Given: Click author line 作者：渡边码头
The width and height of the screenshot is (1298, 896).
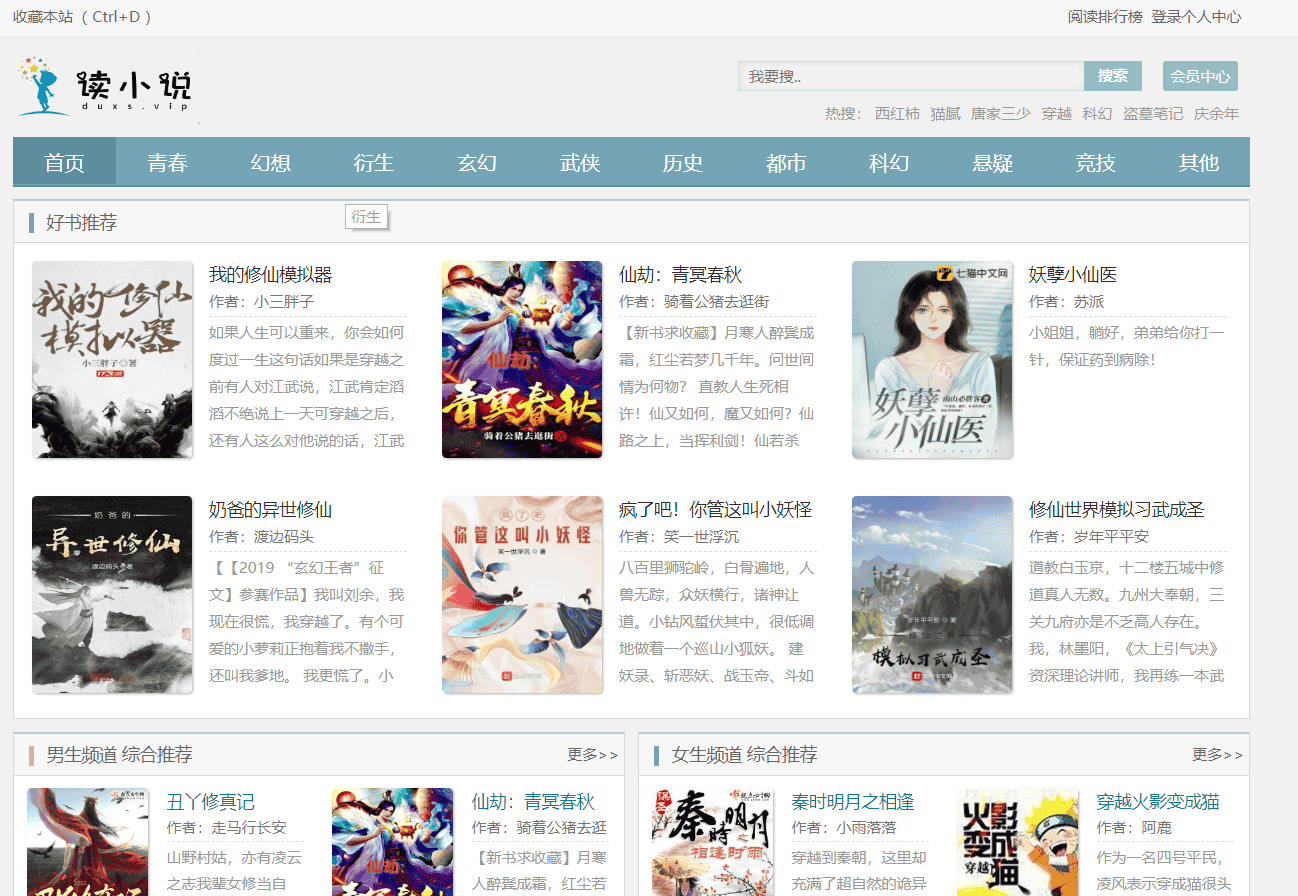Looking at the screenshot, I should click(261, 537).
